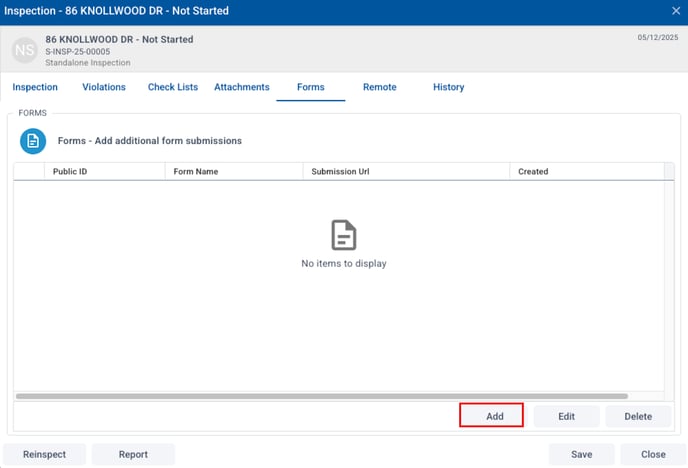This screenshot has height=468, width=688.
Task: Click the empty-state document icon
Action: 344,235
